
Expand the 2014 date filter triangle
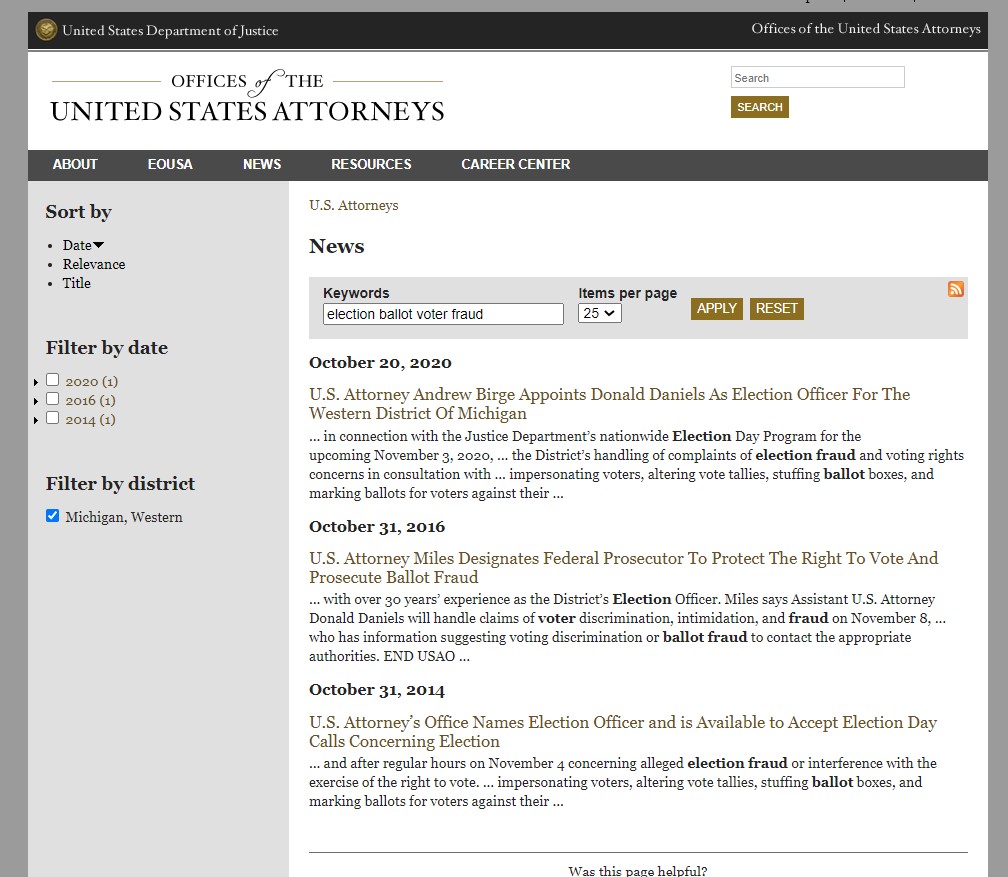pos(36,420)
